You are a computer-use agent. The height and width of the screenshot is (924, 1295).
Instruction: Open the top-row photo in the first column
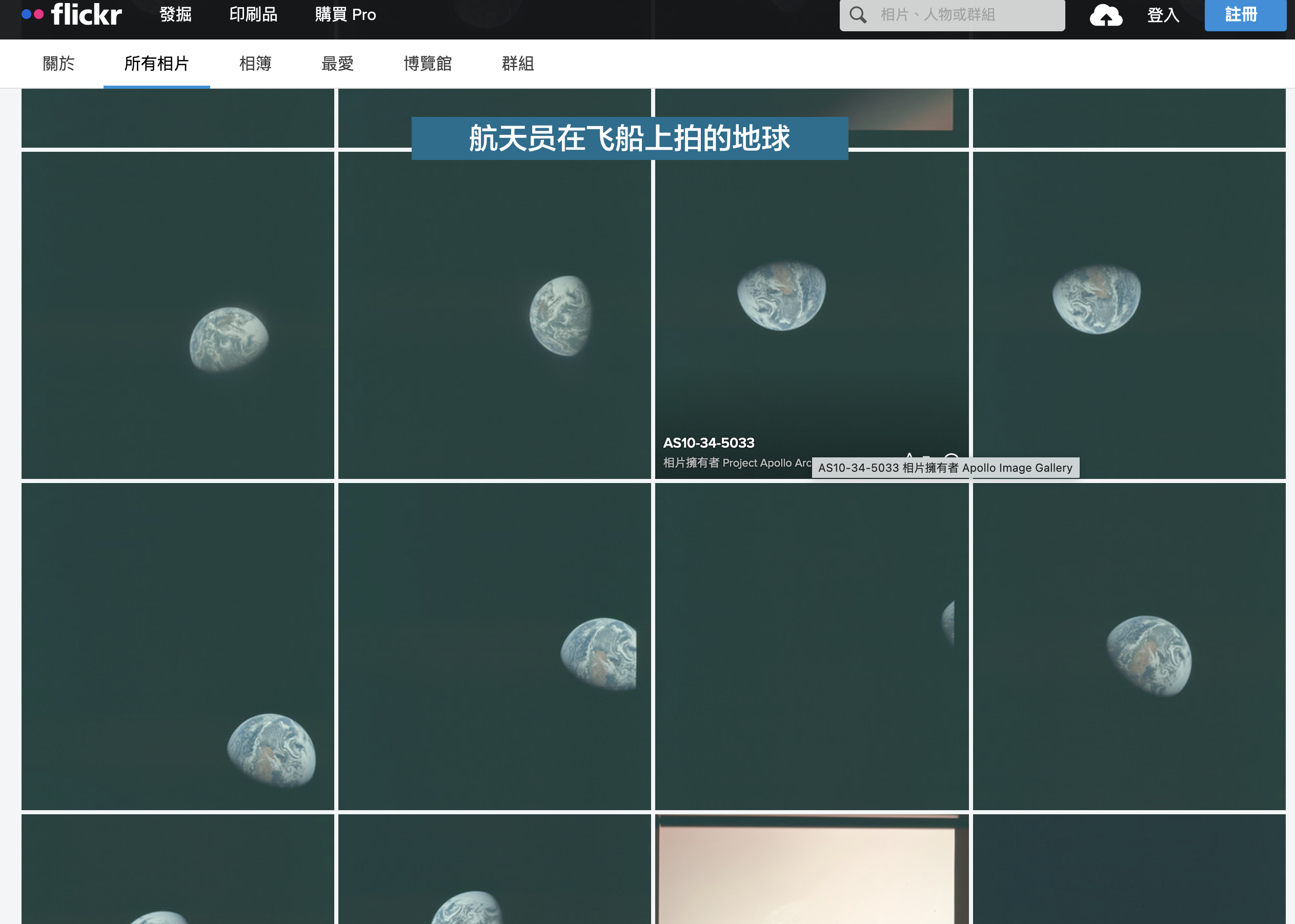coord(177,118)
